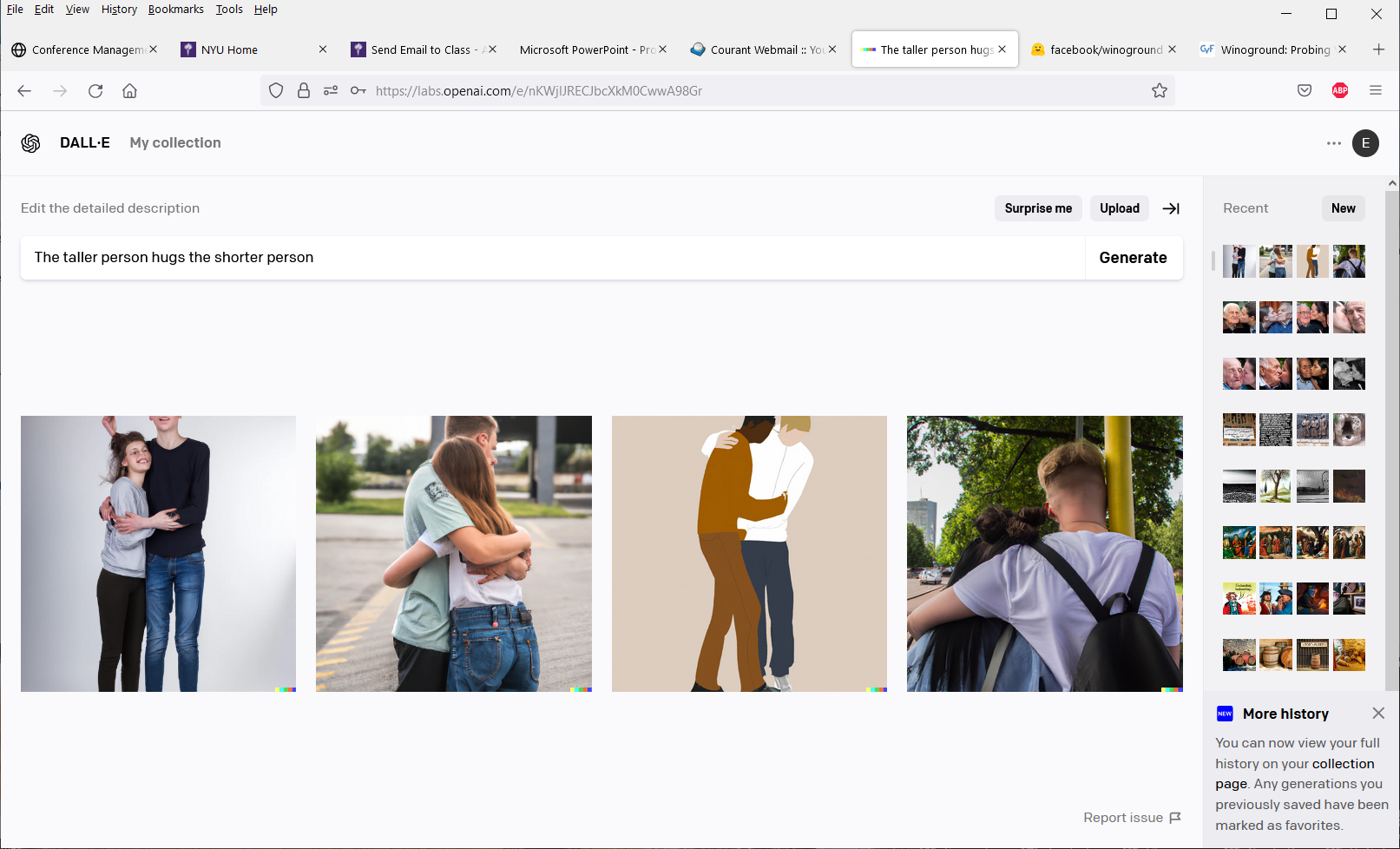Click the Surprise me button
The width and height of the screenshot is (1400, 849).
[1037, 208]
